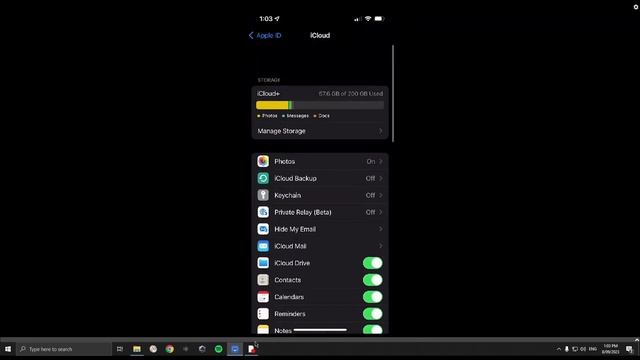Open Private Relay (Beta) chevron
Image resolution: width=640 pixels, height=360 pixels.
click(380, 212)
